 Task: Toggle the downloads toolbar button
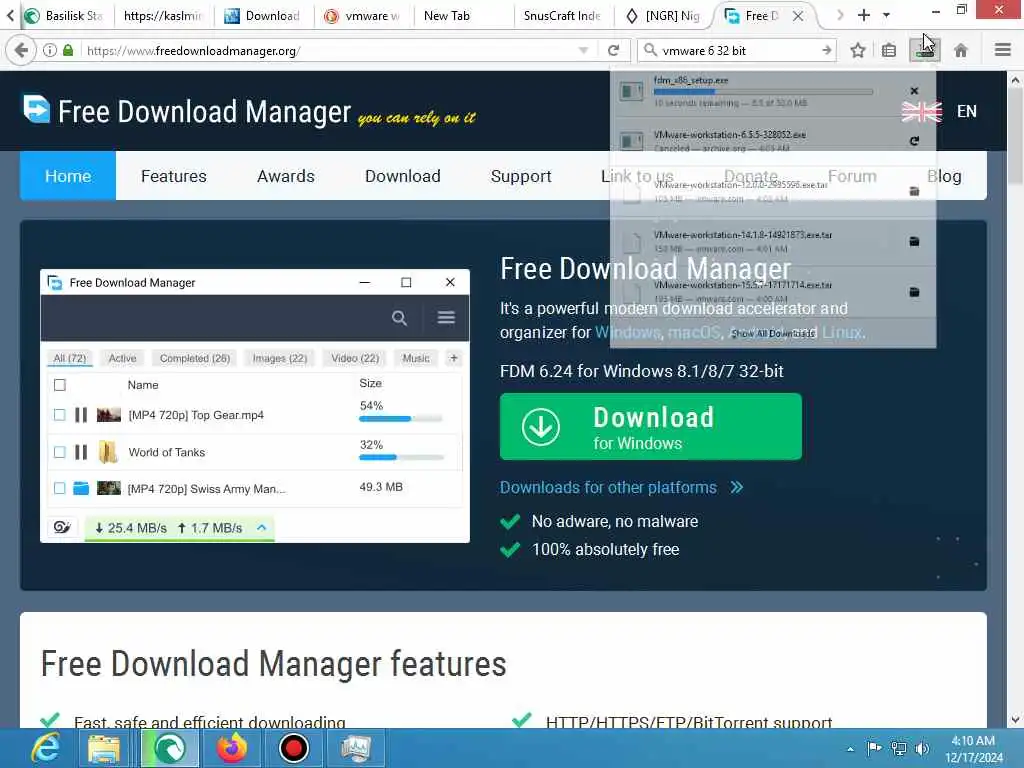925,50
